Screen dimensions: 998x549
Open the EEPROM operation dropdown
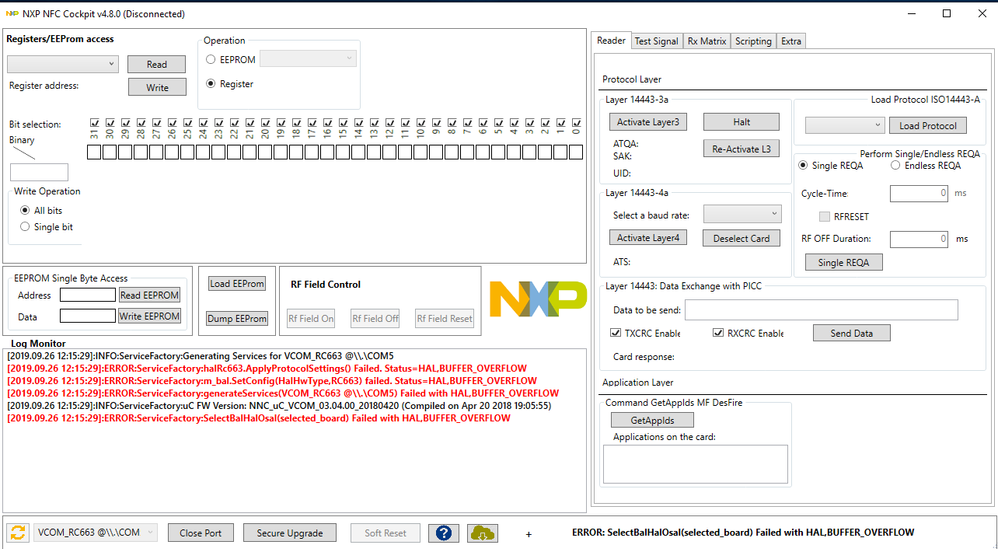pyautogui.click(x=308, y=59)
